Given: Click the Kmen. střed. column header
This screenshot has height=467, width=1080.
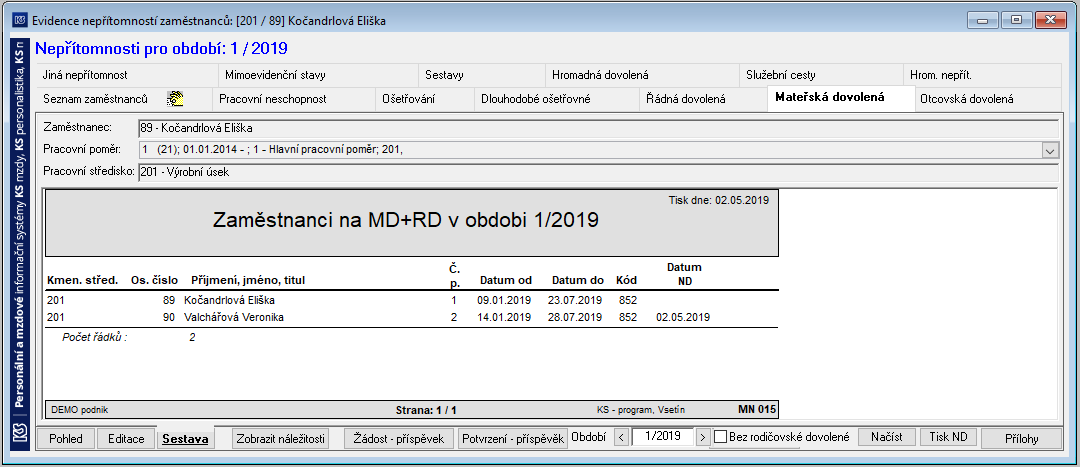Looking at the screenshot, I should tap(83, 280).
